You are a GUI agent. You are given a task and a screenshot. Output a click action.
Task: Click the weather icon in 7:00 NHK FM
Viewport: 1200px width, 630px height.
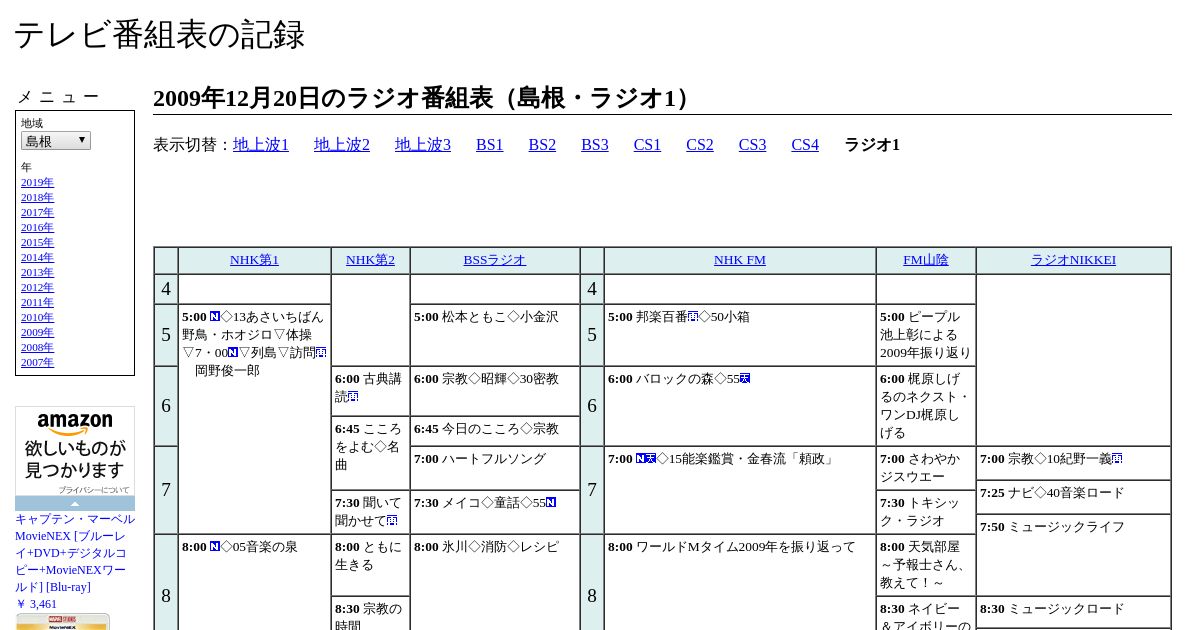pyautogui.click(x=651, y=459)
